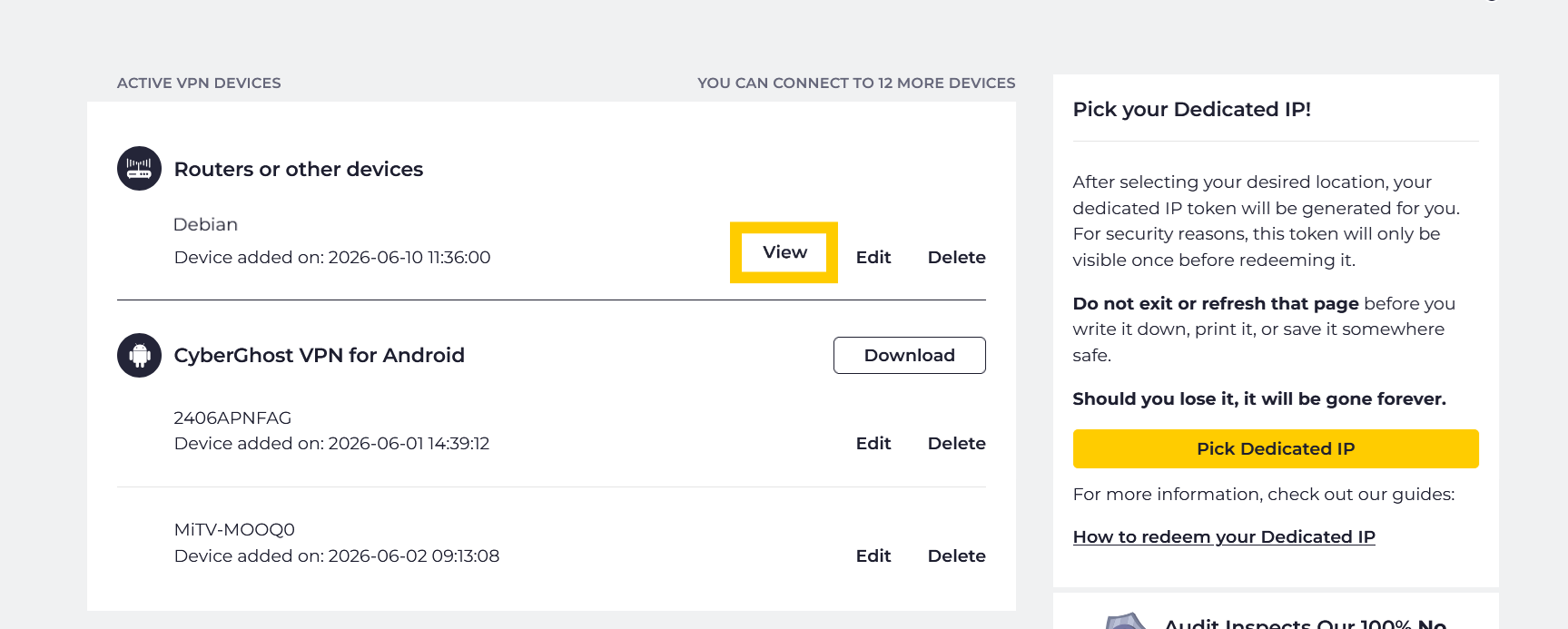Select the CyberGhost VPN for Android heading

[320, 355]
